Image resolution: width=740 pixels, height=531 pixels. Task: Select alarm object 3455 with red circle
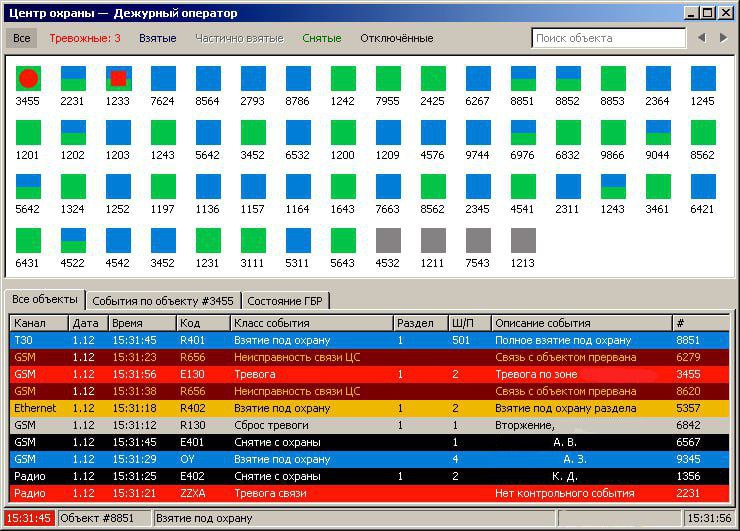pyautogui.click(x=28, y=79)
